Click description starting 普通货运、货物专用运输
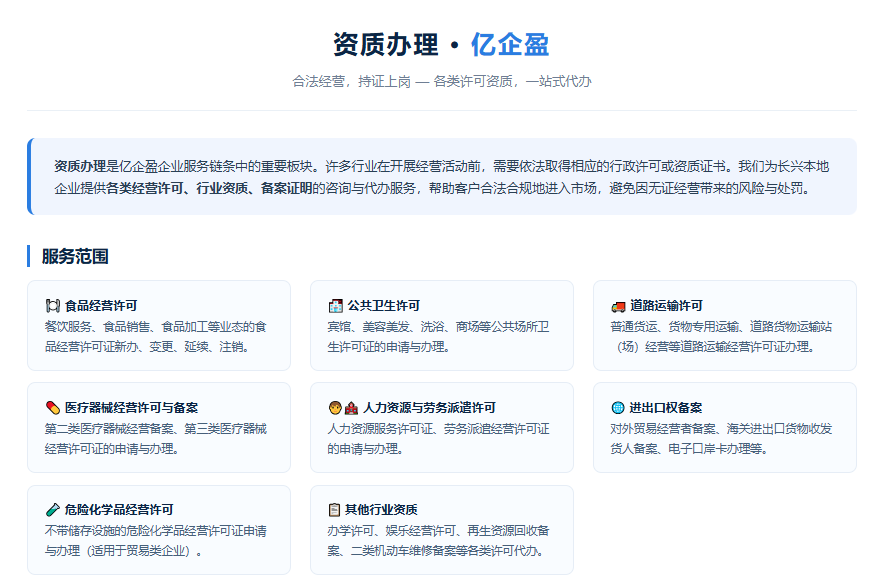887x586 pixels. pyautogui.click(x=721, y=337)
